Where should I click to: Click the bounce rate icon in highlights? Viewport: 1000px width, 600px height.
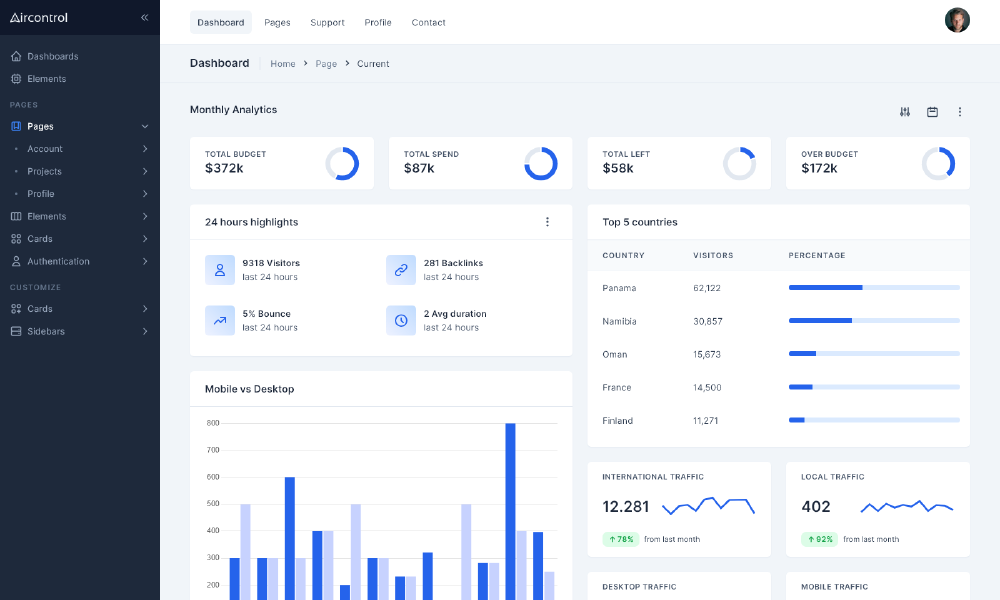[220, 320]
